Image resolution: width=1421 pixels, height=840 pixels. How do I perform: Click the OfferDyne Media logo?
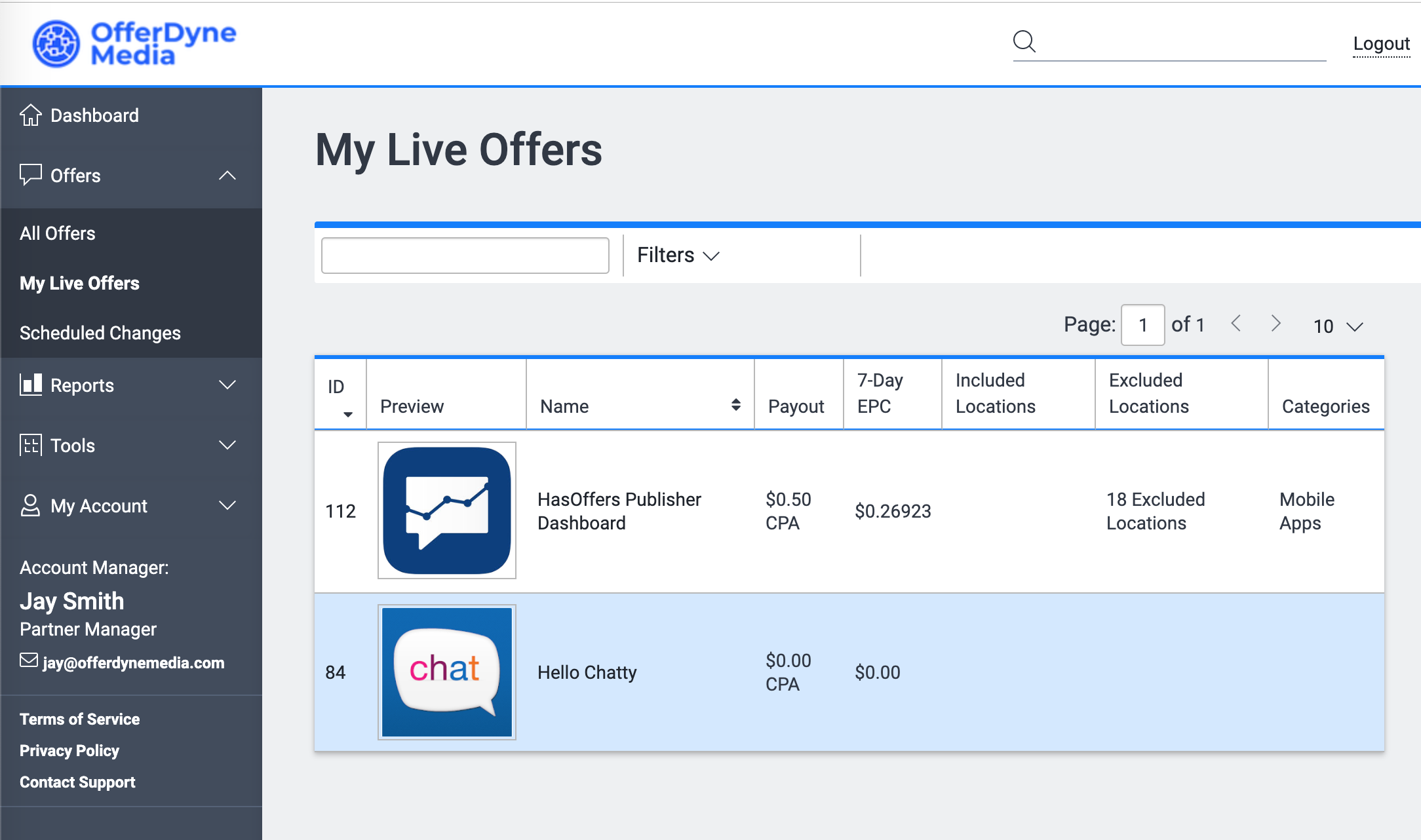tap(134, 43)
